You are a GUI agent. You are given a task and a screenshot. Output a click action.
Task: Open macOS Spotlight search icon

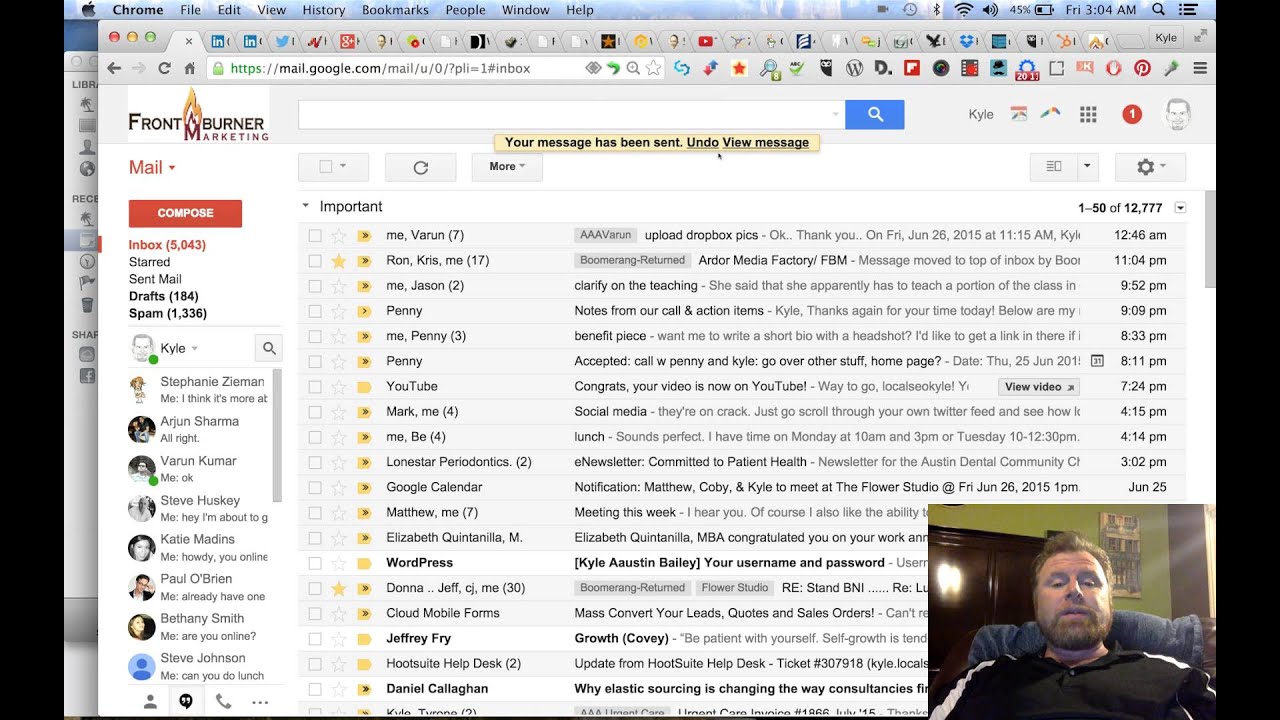tap(1159, 9)
